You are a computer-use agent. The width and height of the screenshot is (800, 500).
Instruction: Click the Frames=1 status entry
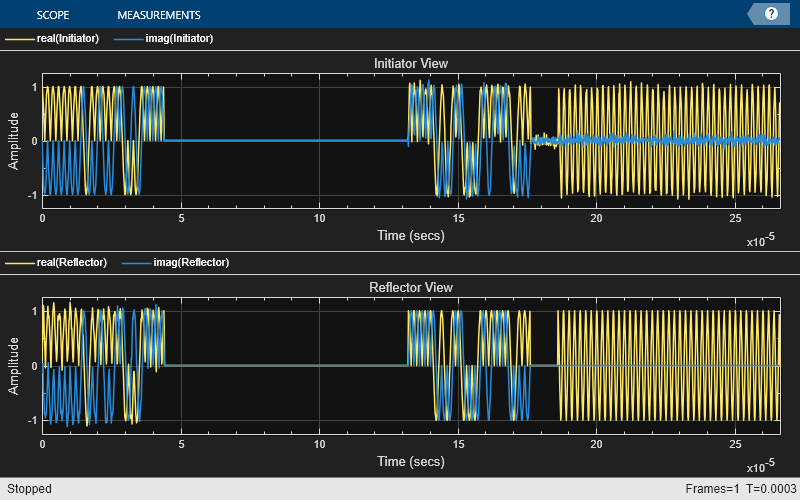click(x=712, y=489)
